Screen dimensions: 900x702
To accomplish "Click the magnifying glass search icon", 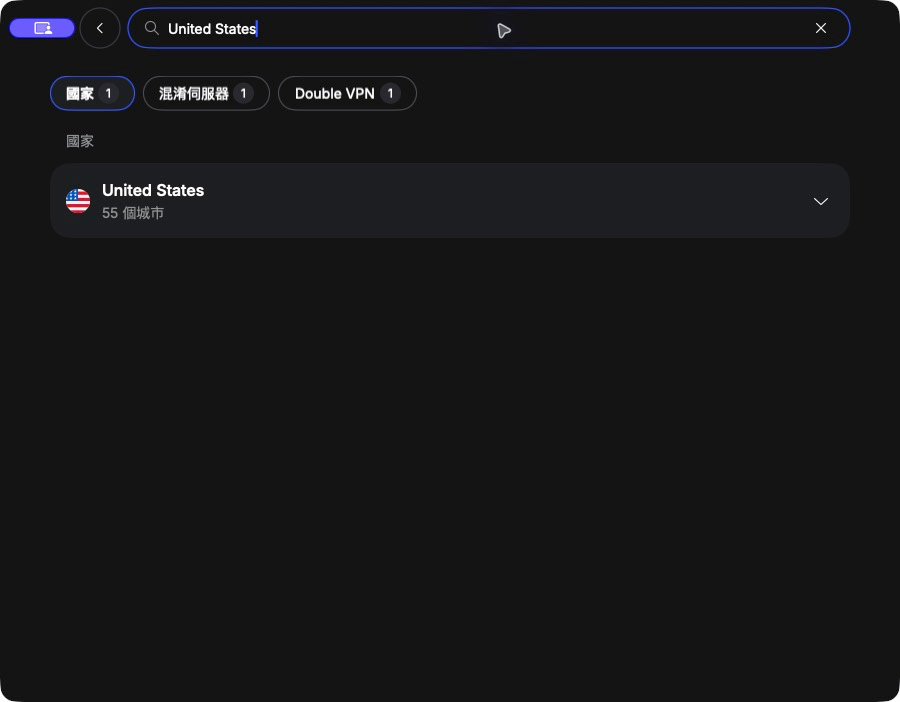I will coord(152,28).
